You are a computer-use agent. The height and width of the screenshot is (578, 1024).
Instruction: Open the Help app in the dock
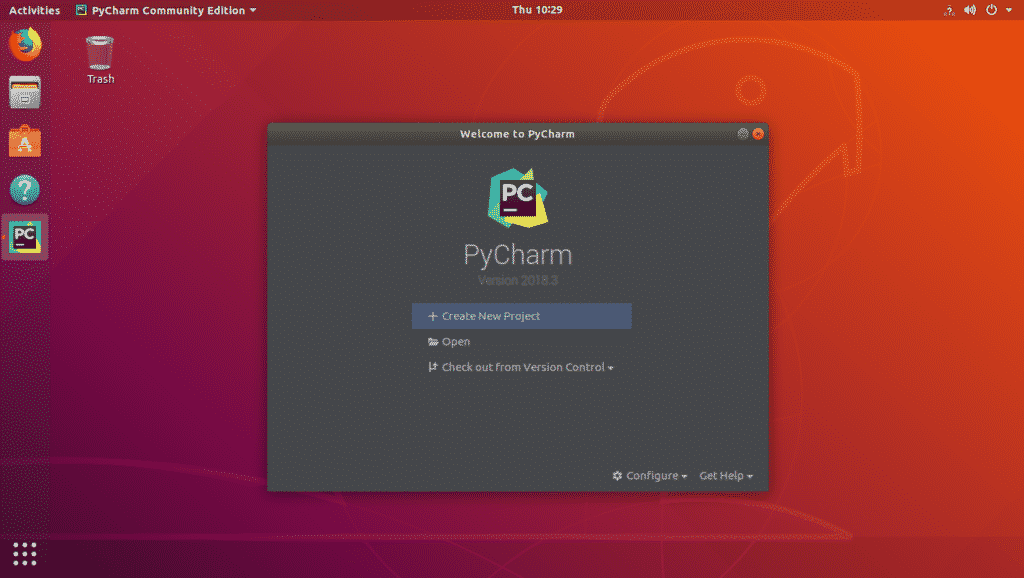(x=24, y=189)
